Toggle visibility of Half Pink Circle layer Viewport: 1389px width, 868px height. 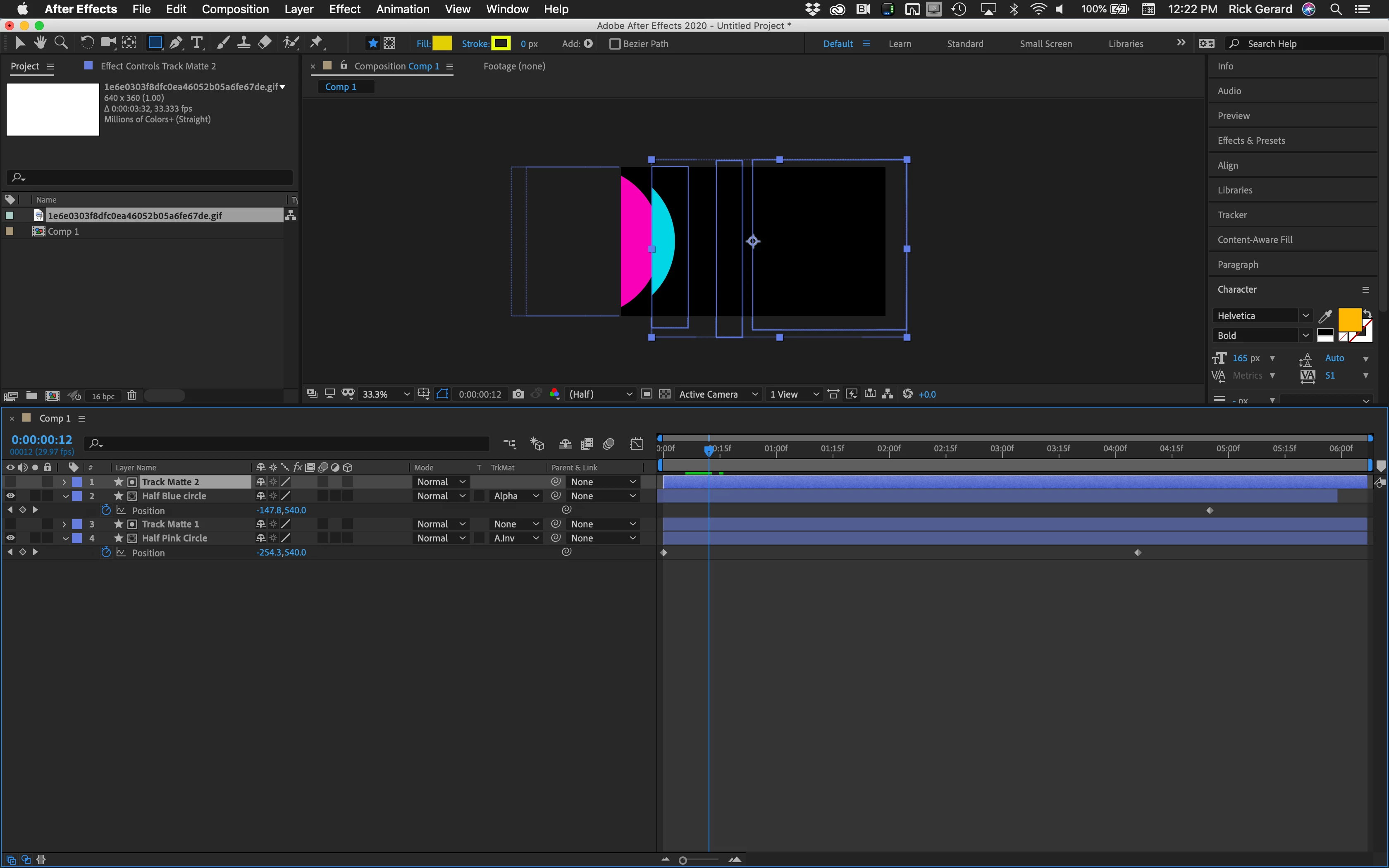10,538
